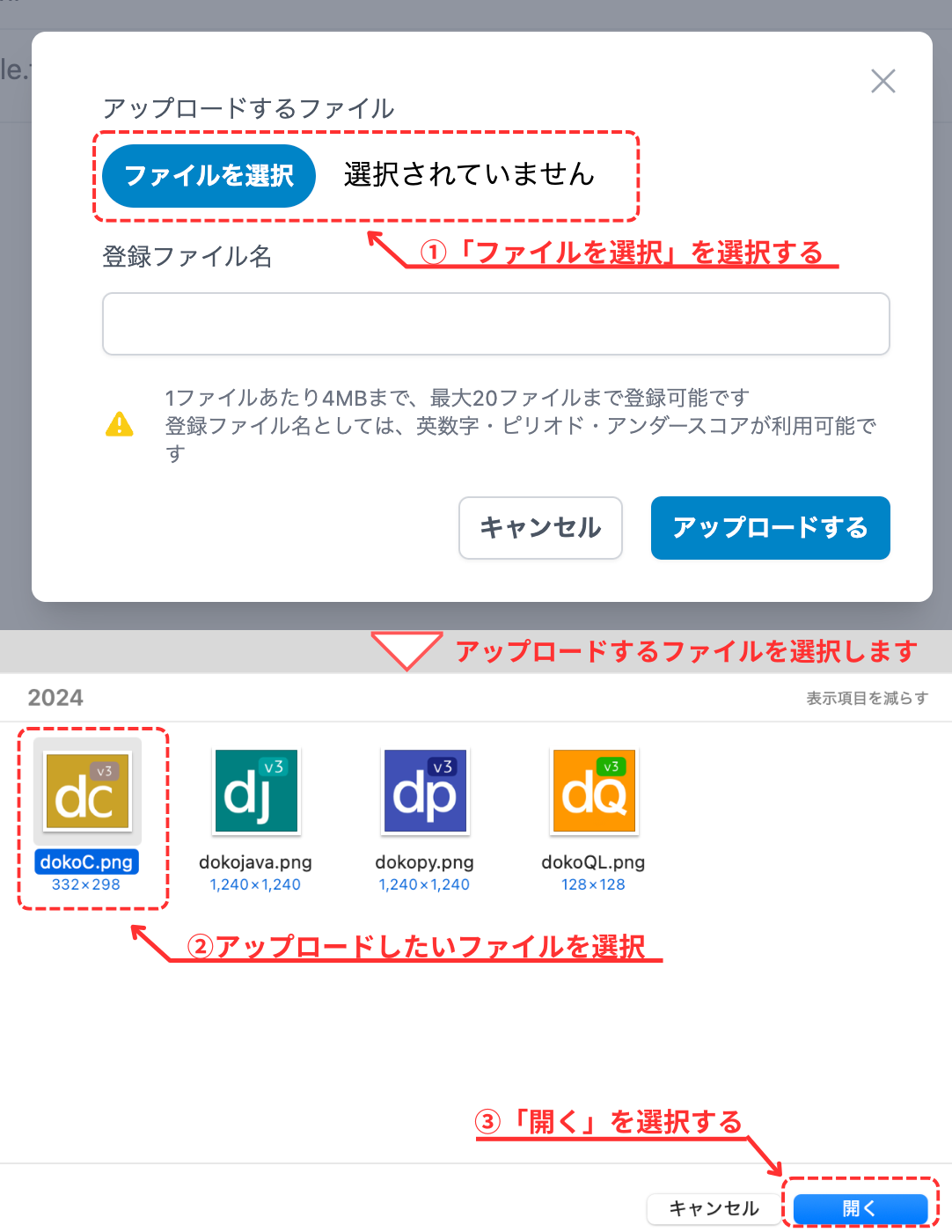Click the 2024 section header

click(x=55, y=697)
